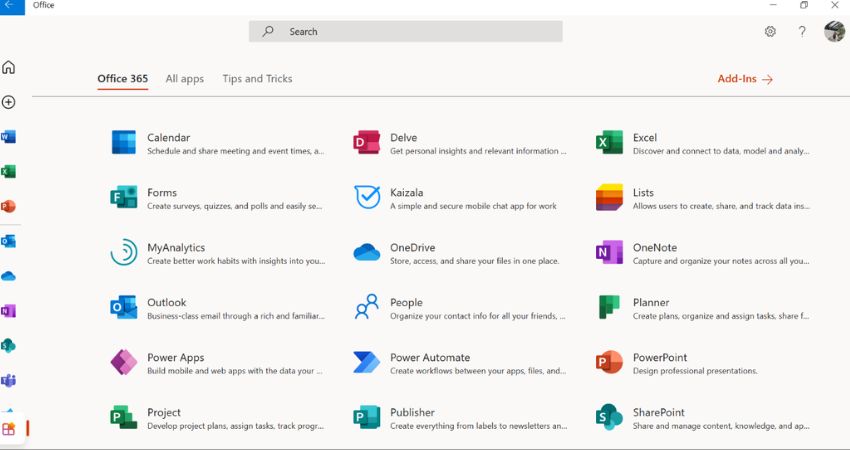Viewport: 850px width, 450px height.
Task: Open the Kaizala chat app icon
Action: tap(367, 197)
